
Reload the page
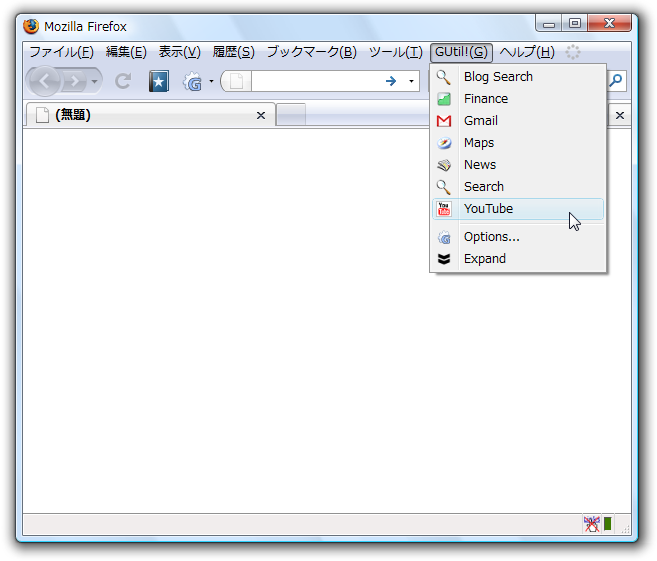coord(123,81)
